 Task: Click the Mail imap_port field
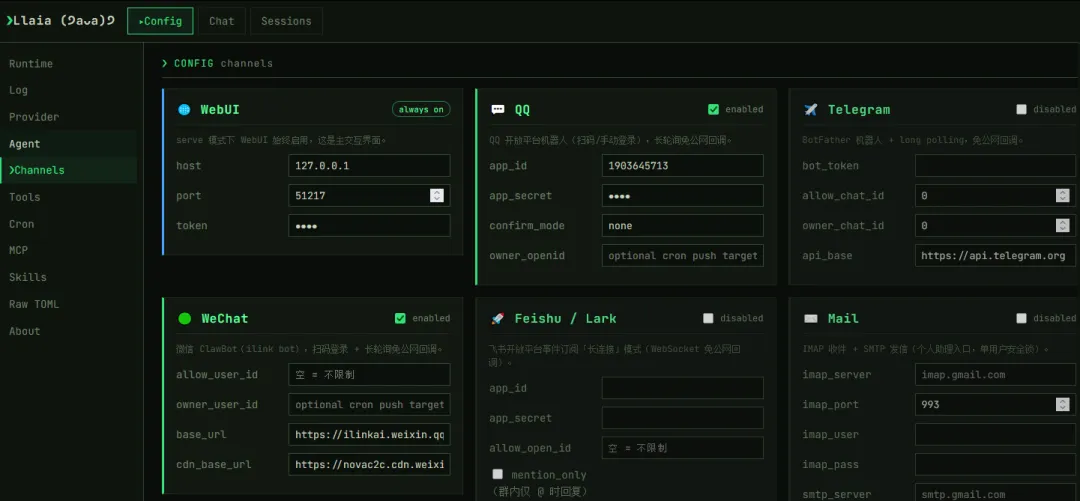coord(995,405)
